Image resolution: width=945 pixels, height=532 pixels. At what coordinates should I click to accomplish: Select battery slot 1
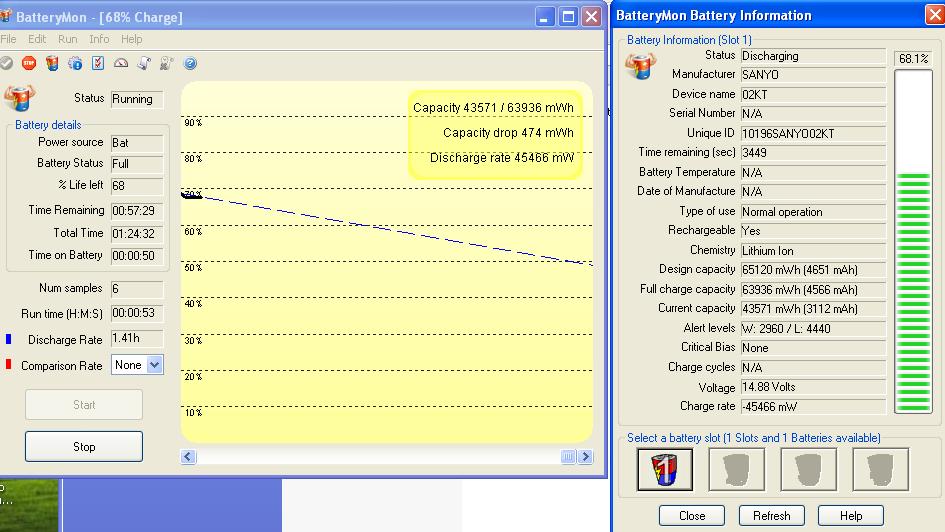(x=665, y=469)
